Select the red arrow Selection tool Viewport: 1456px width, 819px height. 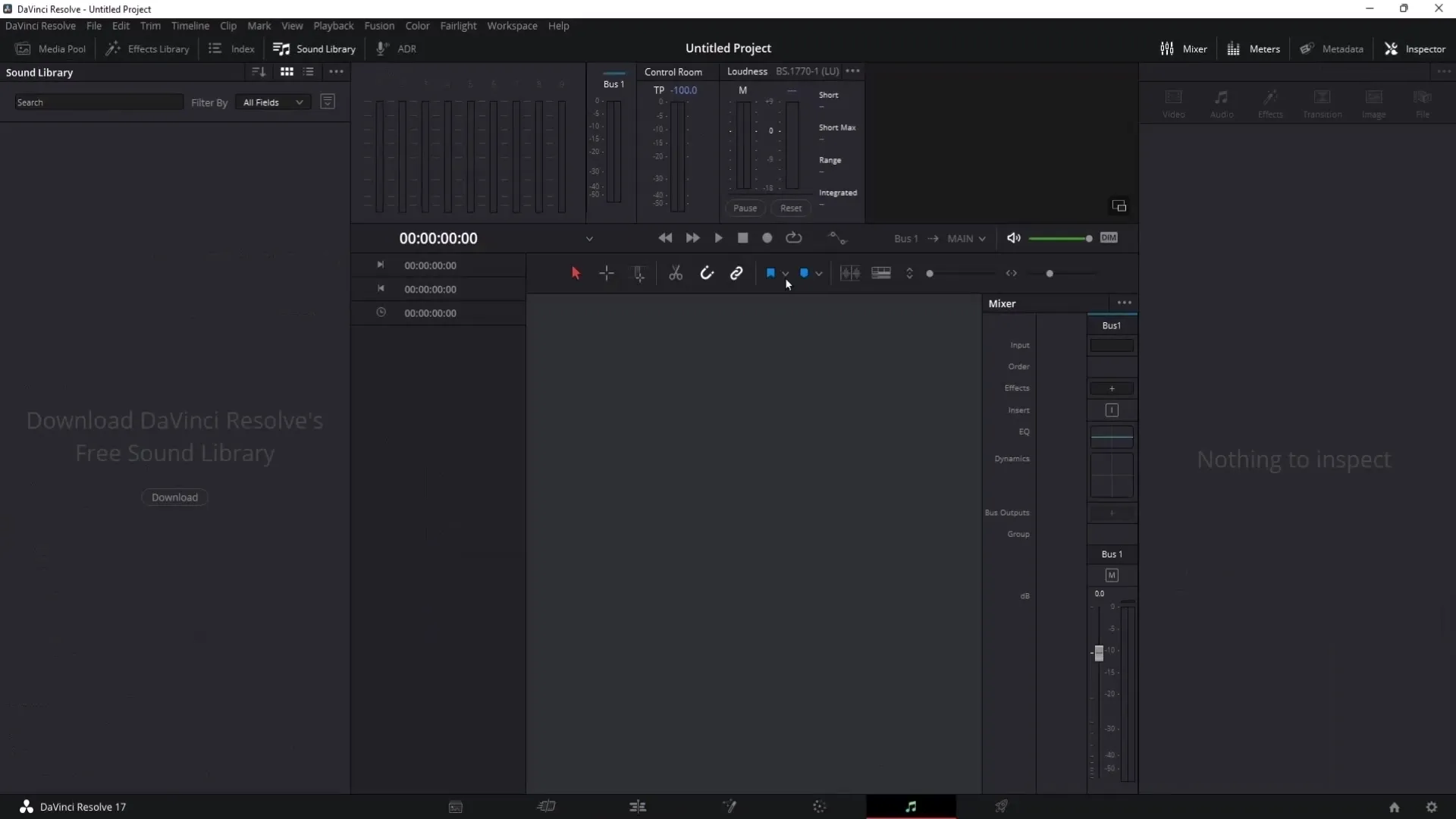(576, 274)
